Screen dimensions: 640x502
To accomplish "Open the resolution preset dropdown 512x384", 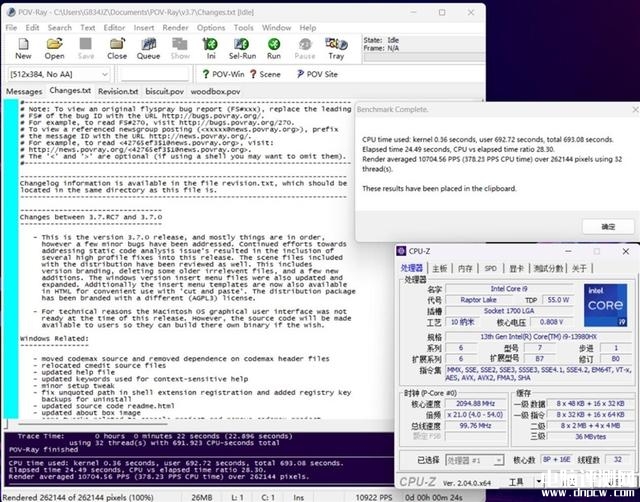I will tap(59, 74).
